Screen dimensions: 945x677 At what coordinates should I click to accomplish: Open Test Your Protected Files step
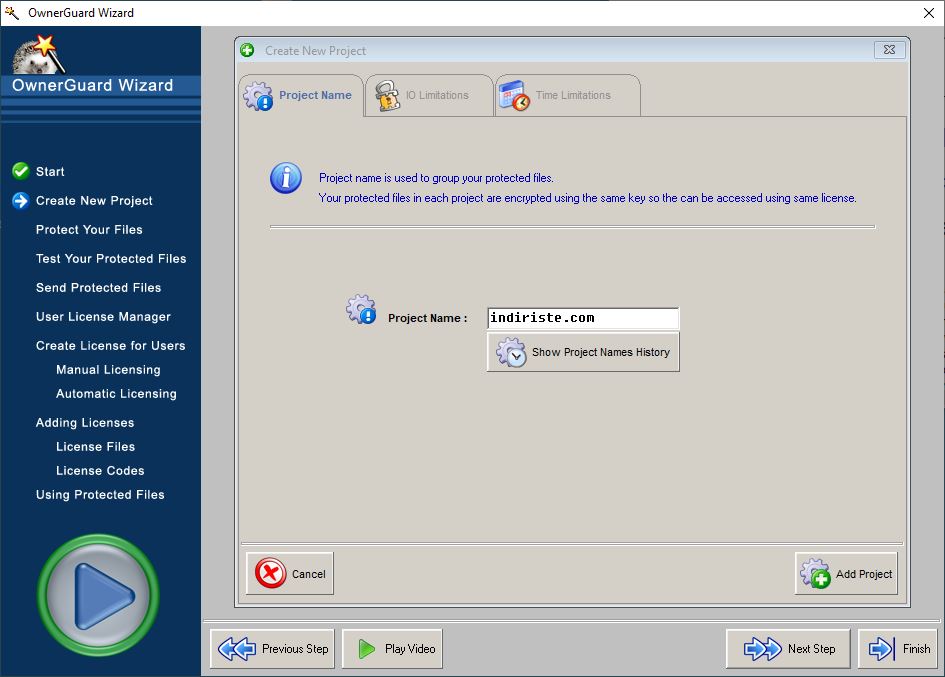coord(111,259)
